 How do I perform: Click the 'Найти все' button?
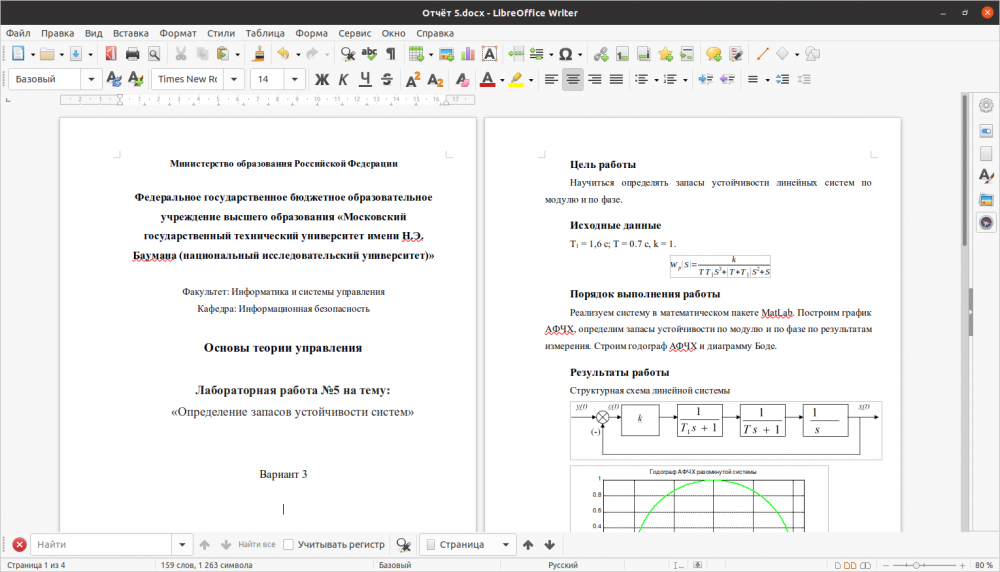click(x=257, y=545)
